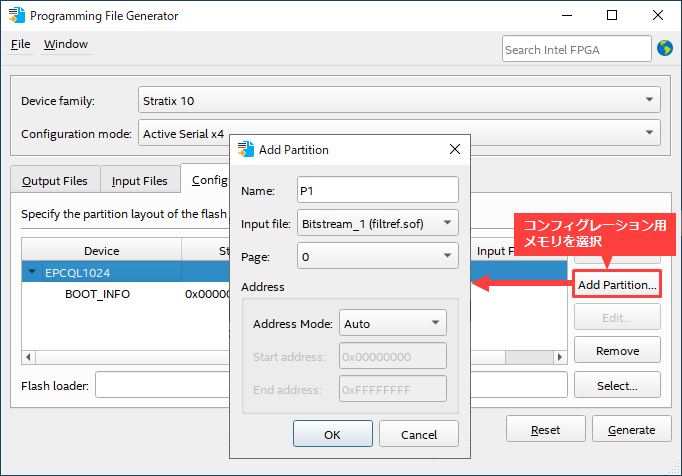Switch to the Input Files tab
The width and height of the screenshot is (682, 476).
139,181
